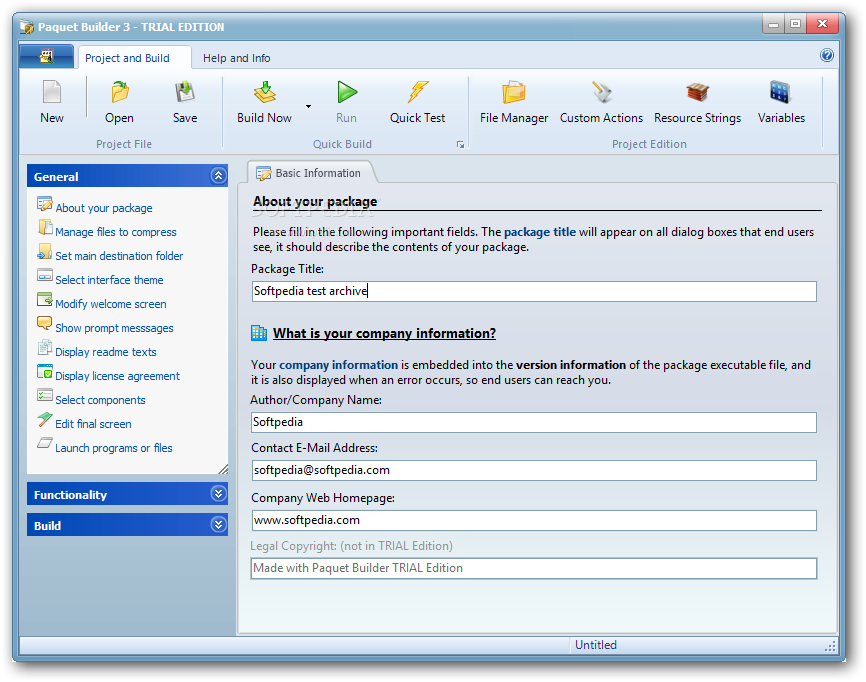
Task: Go to Set main destination folder
Action: tap(119, 256)
